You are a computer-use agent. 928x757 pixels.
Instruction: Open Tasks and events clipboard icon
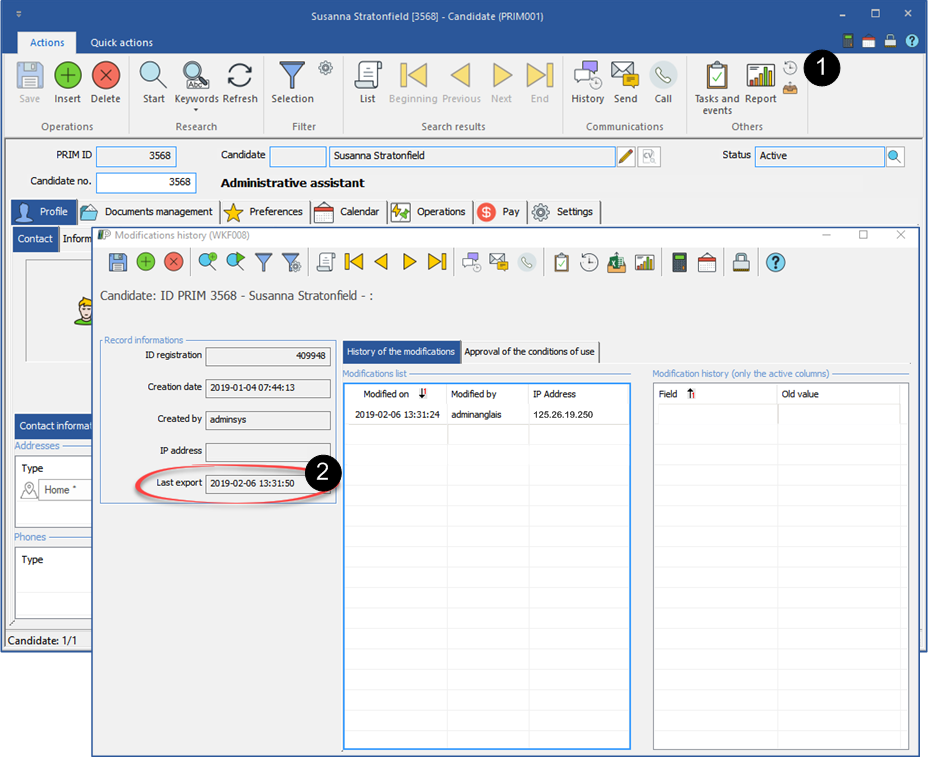coord(717,76)
